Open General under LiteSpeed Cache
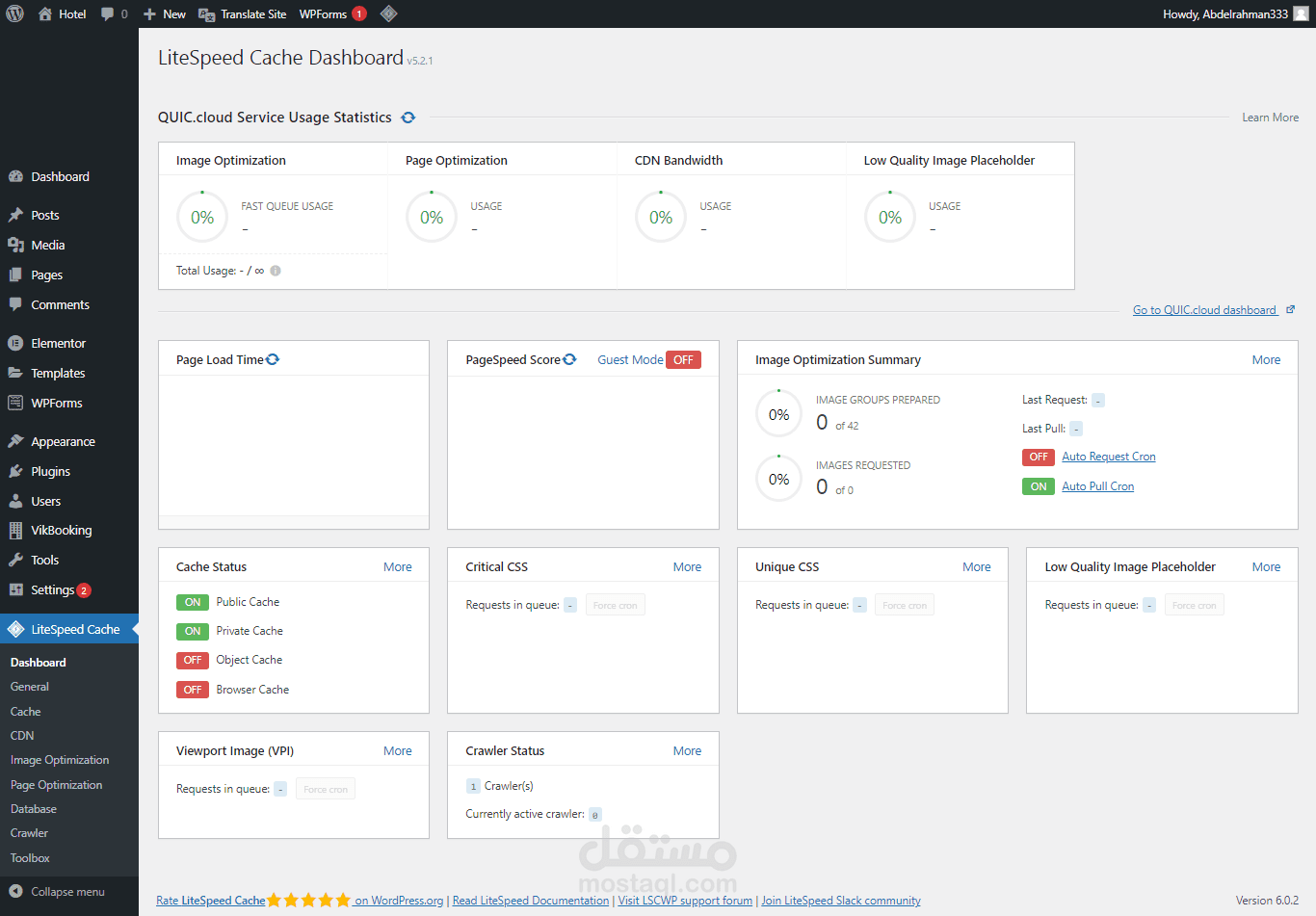 pos(30,687)
